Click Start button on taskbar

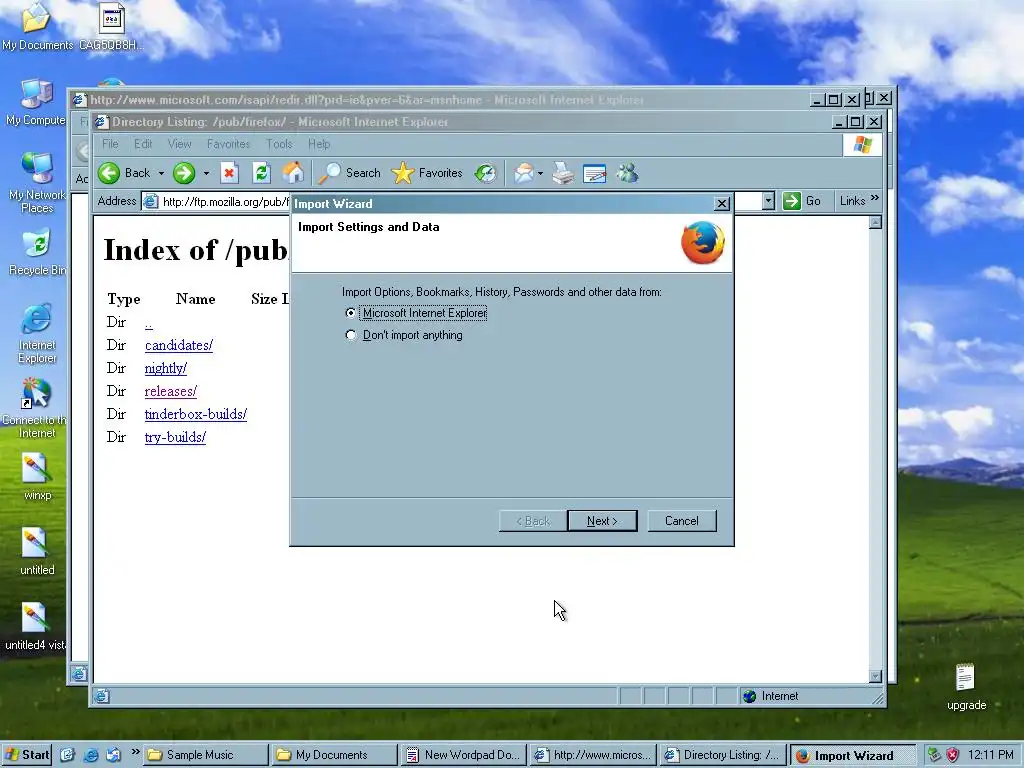(27, 755)
